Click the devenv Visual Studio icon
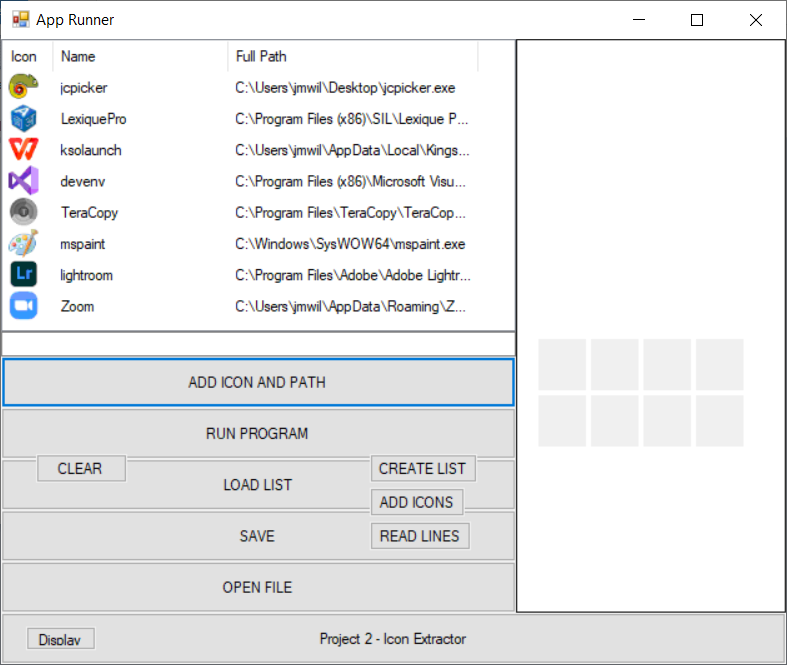Image resolution: width=787 pixels, height=665 pixels. tap(24, 181)
